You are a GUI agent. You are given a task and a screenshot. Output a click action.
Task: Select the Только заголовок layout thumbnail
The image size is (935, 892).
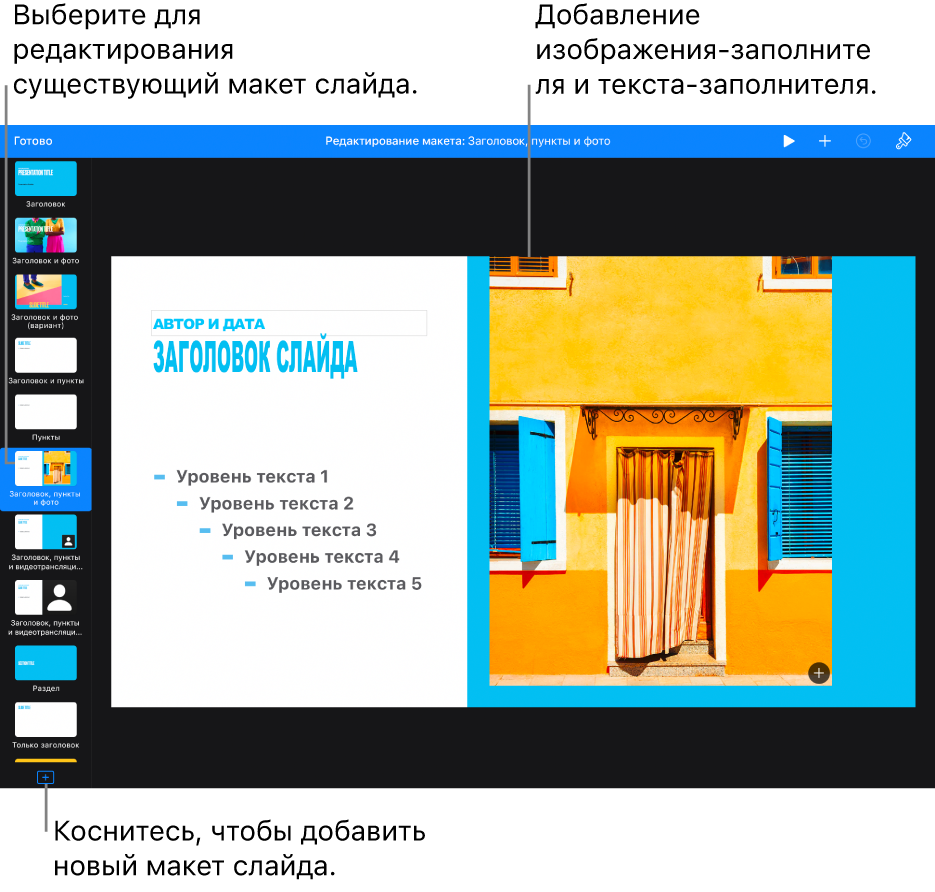click(46, 719)
